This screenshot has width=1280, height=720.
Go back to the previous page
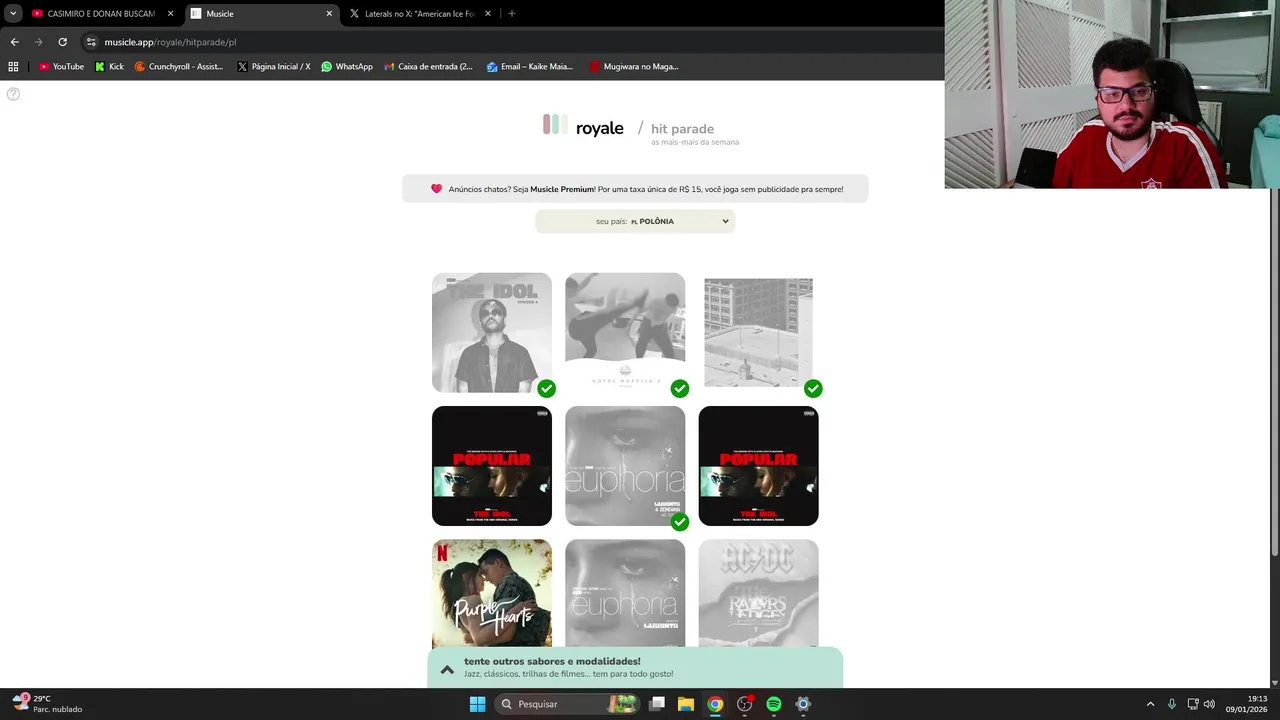click(x=14, y=42)
